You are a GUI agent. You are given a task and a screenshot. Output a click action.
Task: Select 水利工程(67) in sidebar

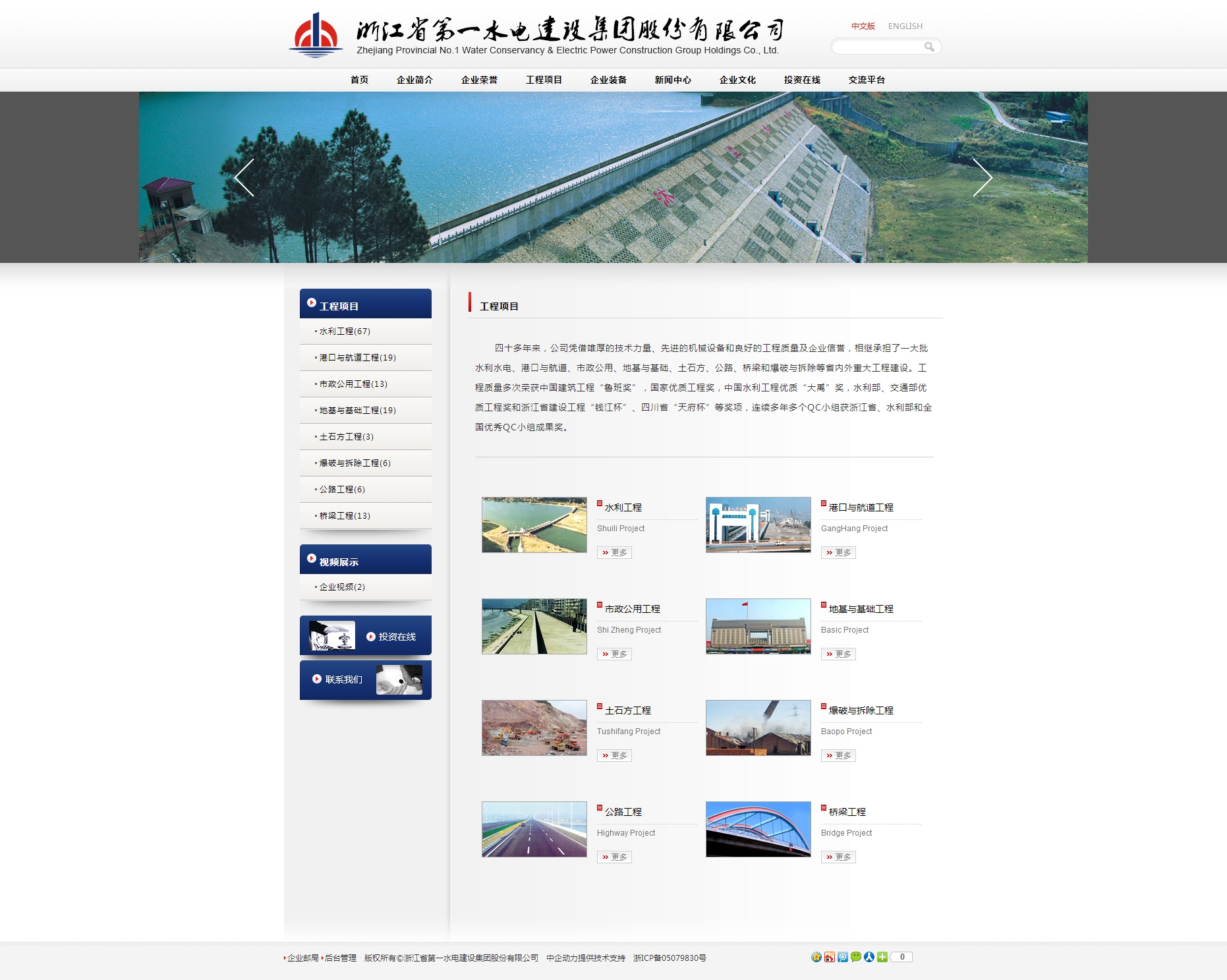click(345, 331)
